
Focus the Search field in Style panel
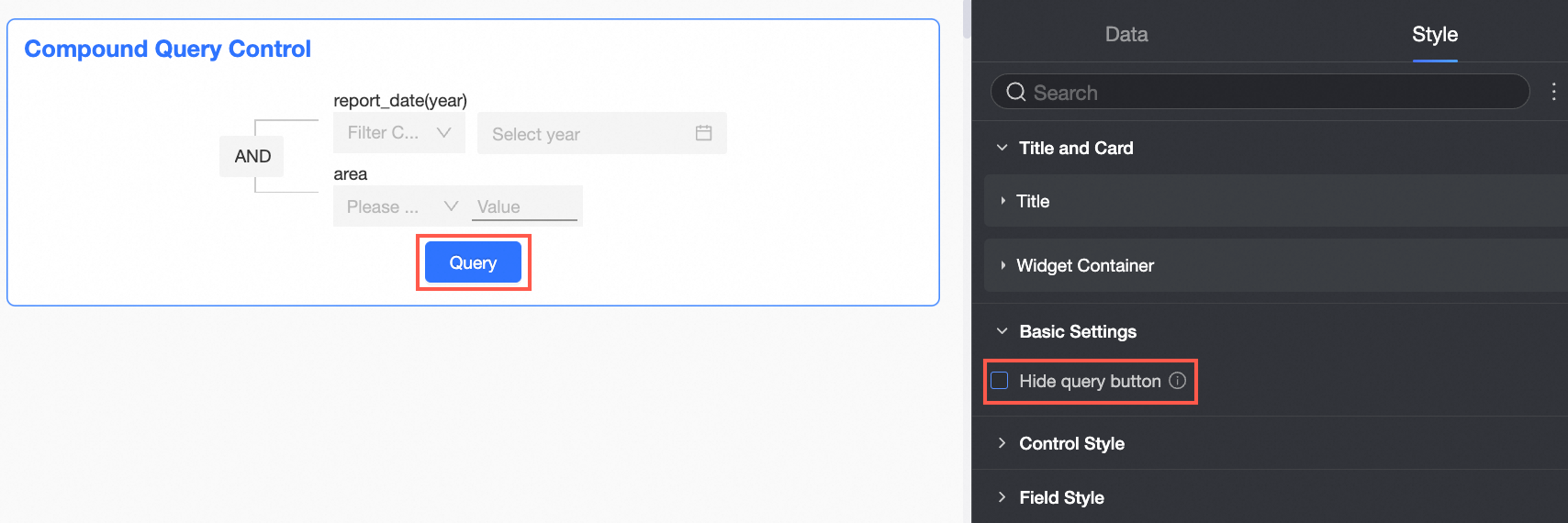tap(1267, 93)
